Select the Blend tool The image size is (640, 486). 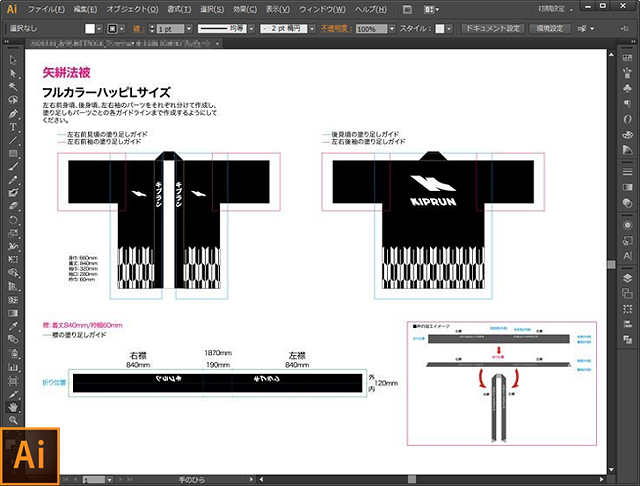click(x=13, y=339)
